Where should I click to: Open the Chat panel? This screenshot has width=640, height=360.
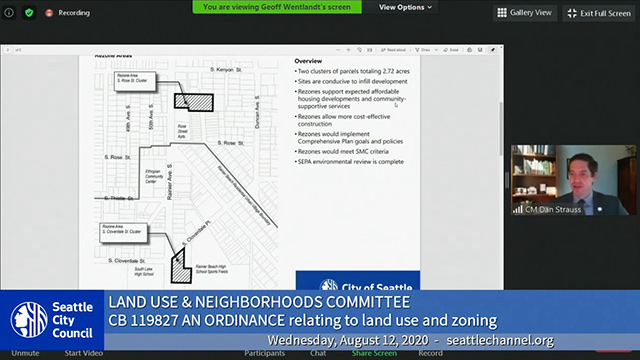point(318,353)
